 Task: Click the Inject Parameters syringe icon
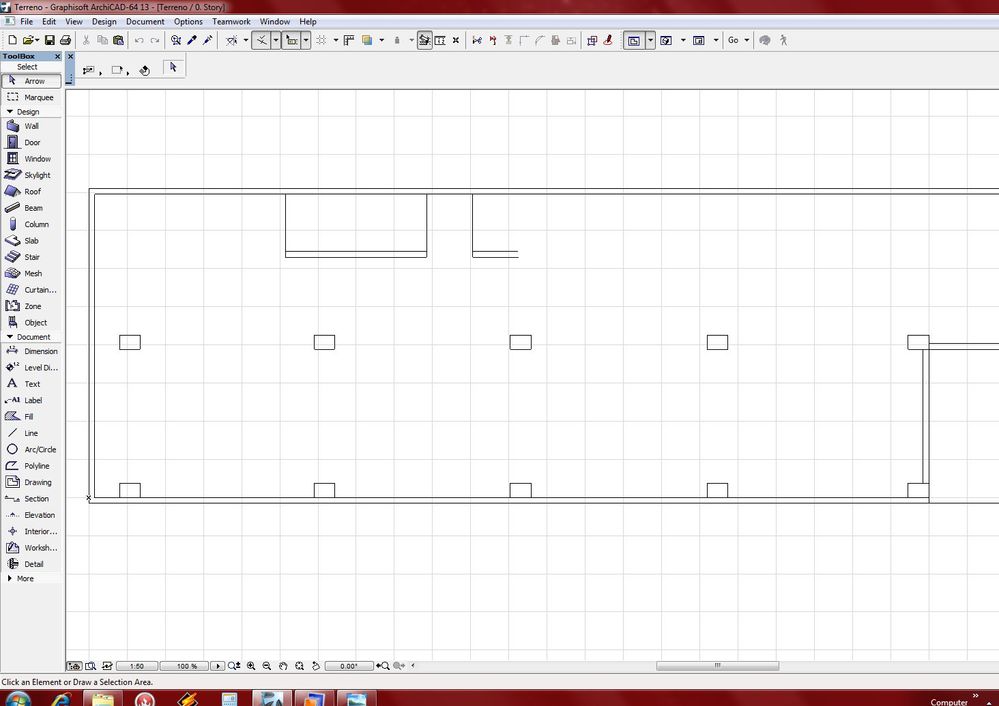(208, 40)
